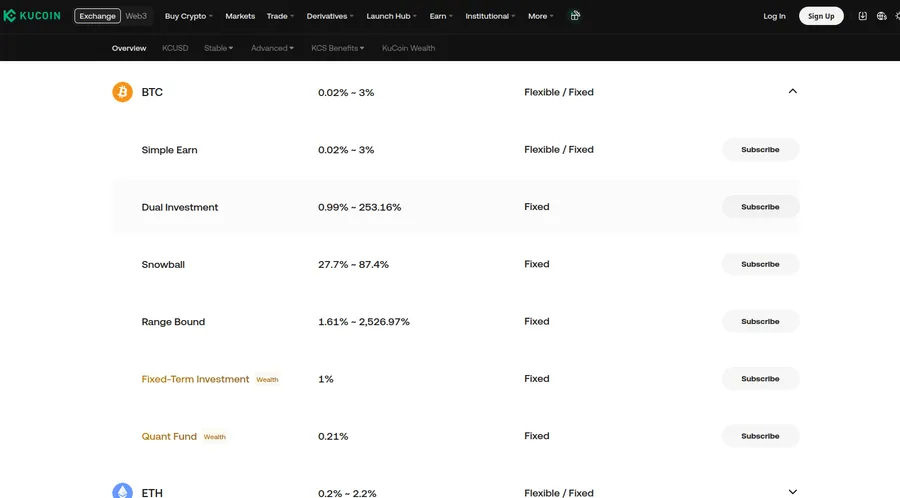Open the Stable dropdown
Viewport: 900px width, 498px height.
pyautogui.click(x=219, y=48)
